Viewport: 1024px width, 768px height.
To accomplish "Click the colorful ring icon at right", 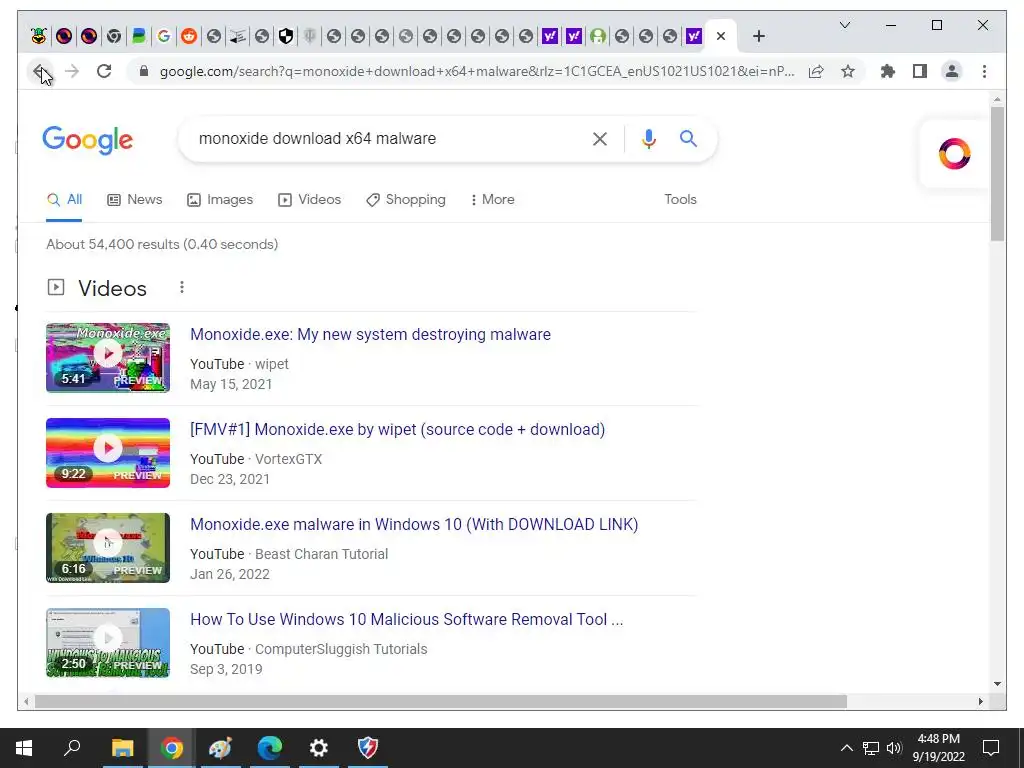I will [x=954, y=154].
